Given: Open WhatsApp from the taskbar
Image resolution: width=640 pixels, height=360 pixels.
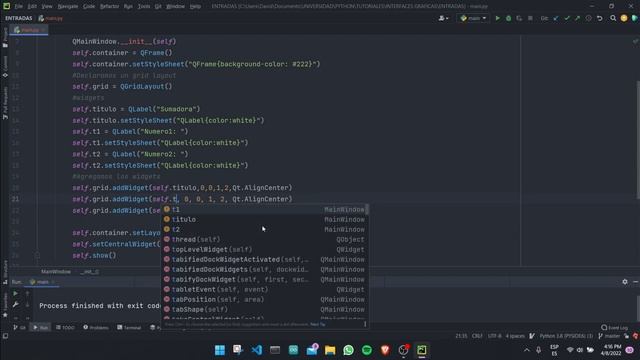Looking at the screenshot, I should [x=348, y=350].
